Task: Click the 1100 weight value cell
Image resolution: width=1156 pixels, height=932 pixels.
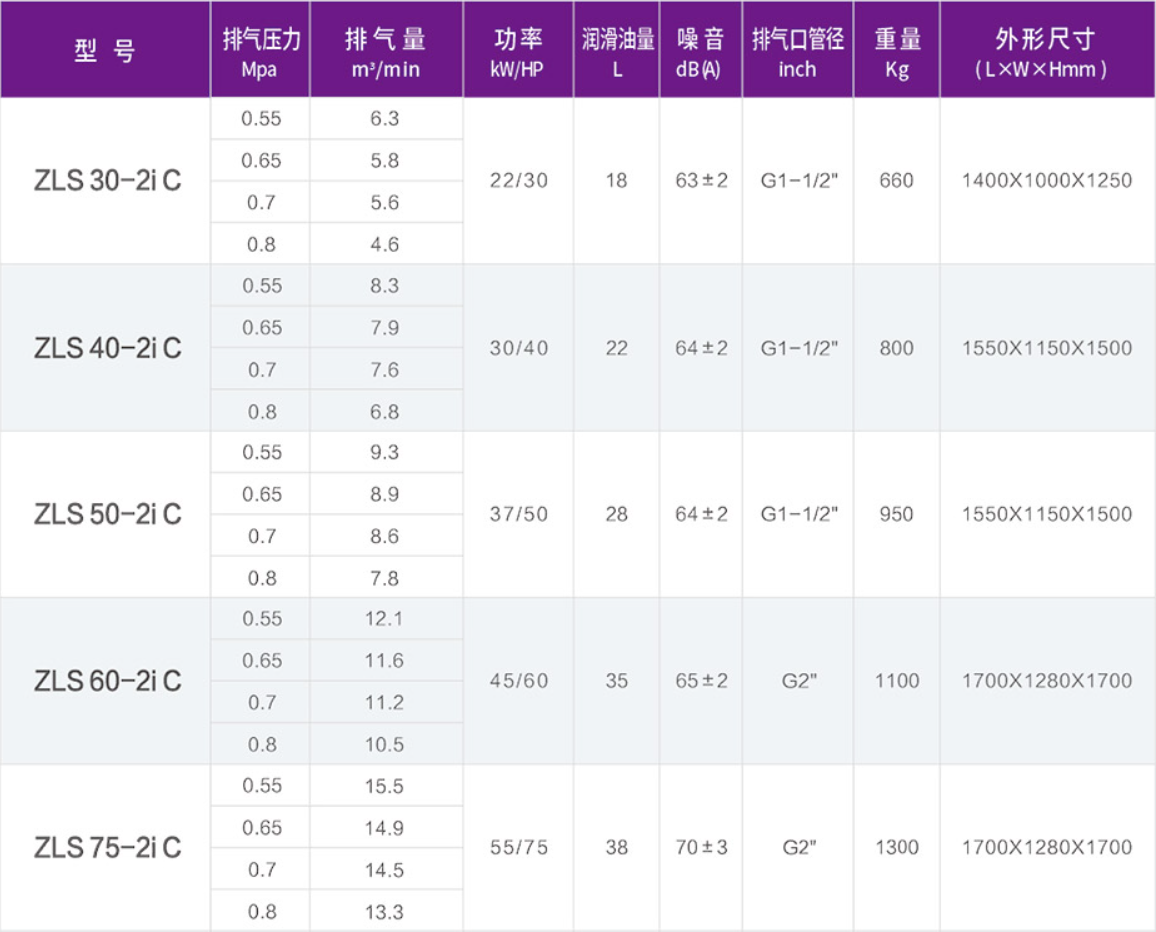Action: point(896,681)
